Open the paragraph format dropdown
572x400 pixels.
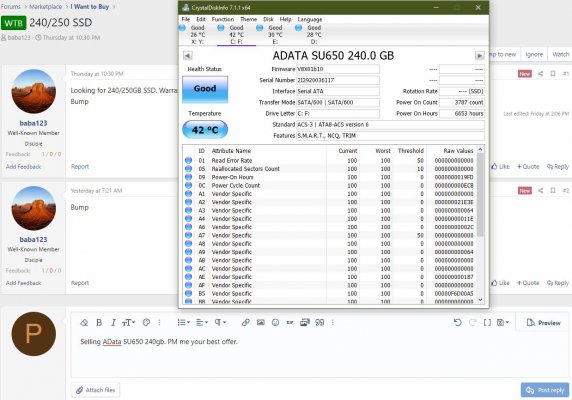coord(220,322)
